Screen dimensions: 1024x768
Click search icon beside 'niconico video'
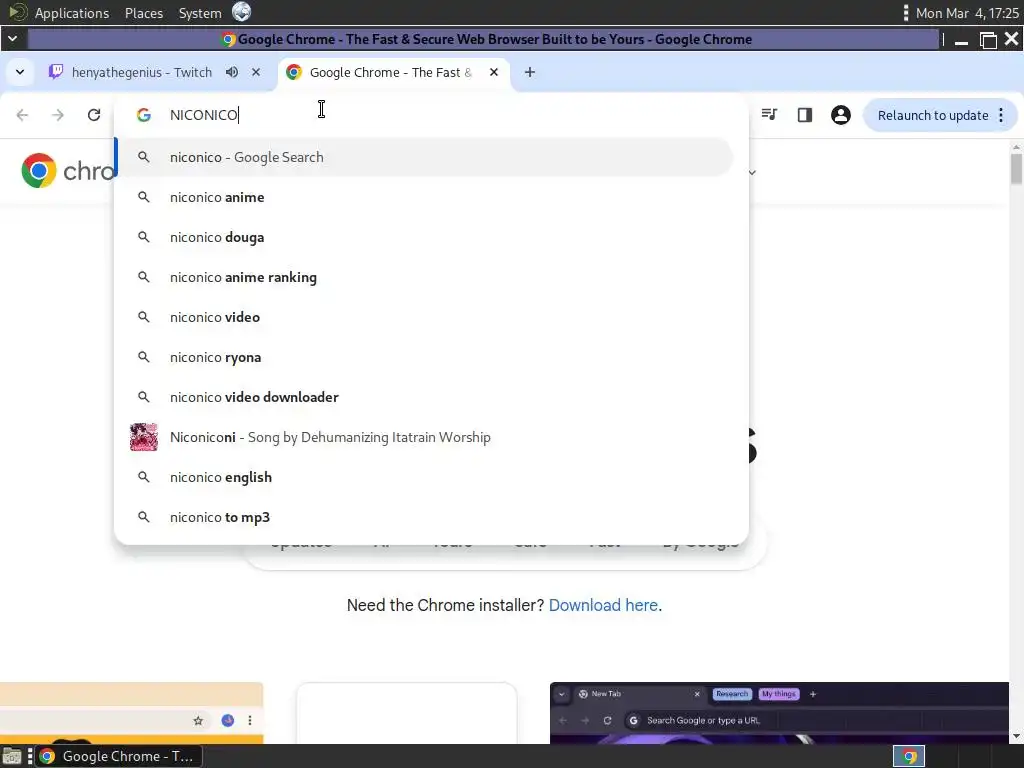(x=144, y=317)
